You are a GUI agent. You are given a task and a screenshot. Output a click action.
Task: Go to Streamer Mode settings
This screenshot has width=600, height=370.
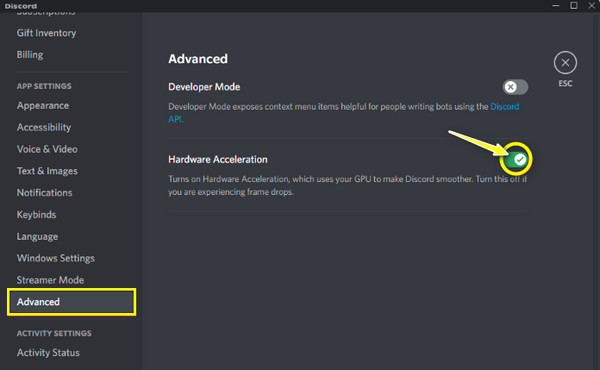click(x=50, y=280)
